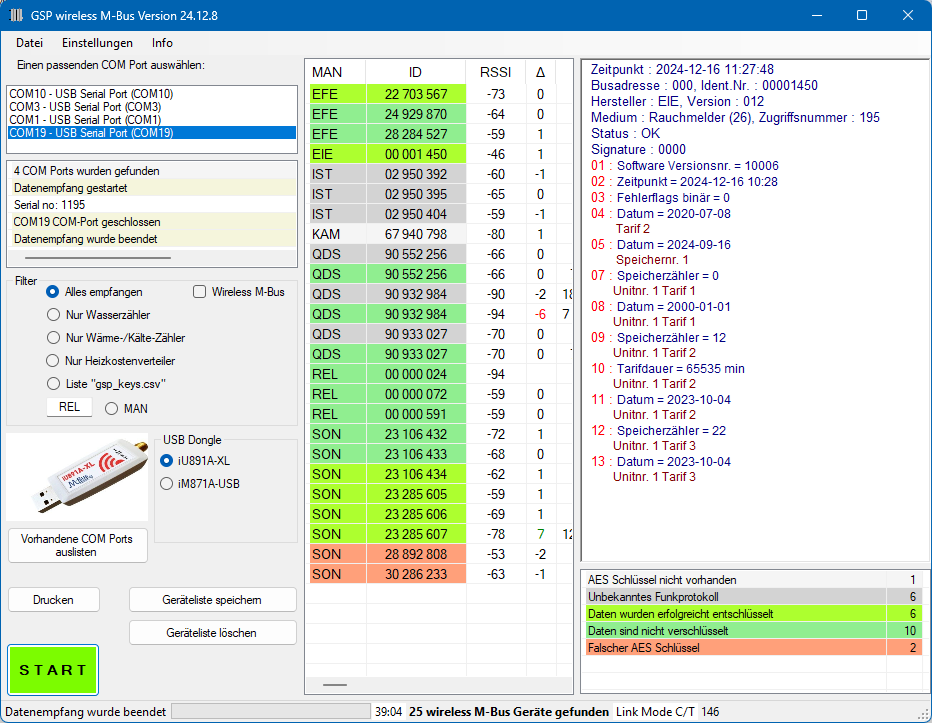
Task: Select Nur Heizkostenverteiler radio button
Action: [53, 361]
